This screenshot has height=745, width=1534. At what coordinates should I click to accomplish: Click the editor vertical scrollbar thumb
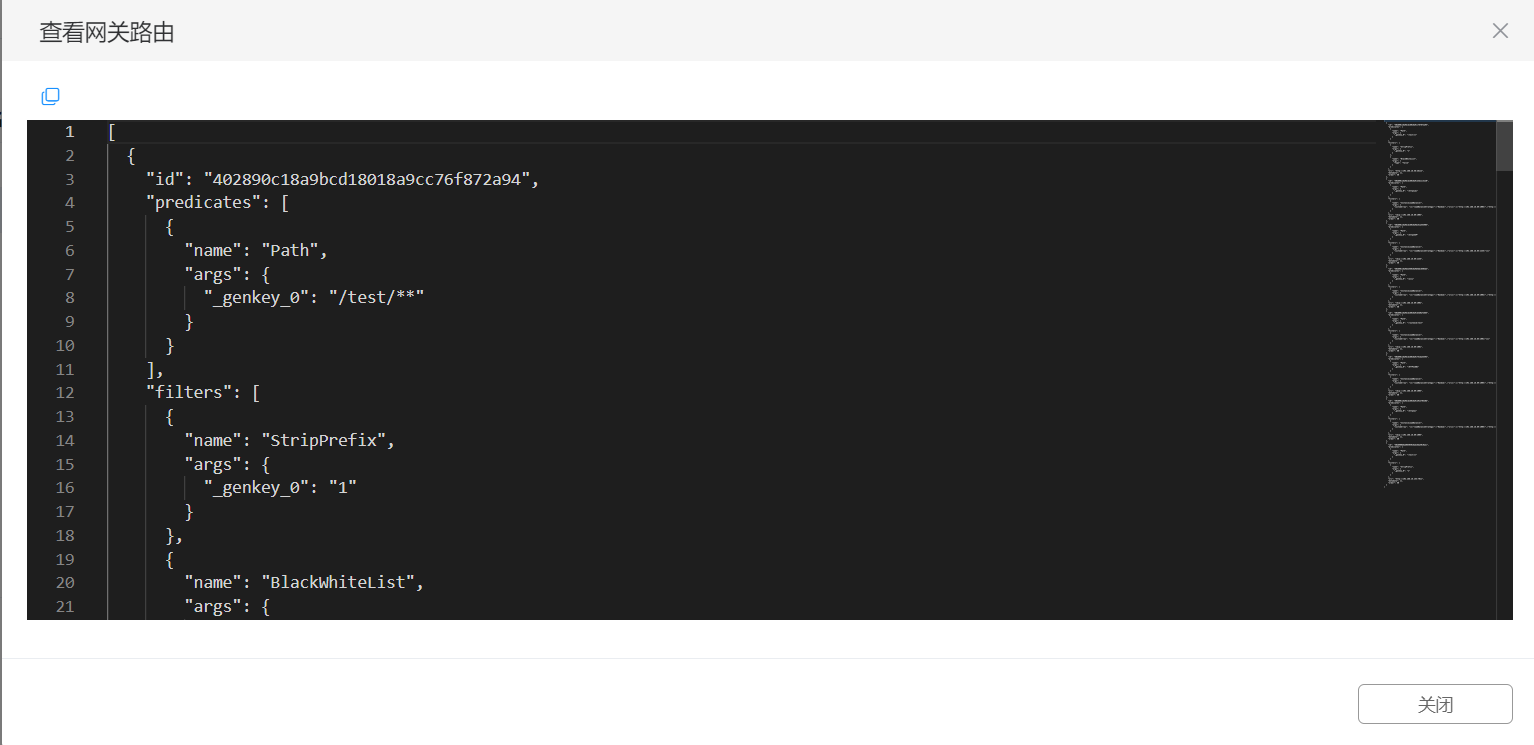(x=1504, y=146)
